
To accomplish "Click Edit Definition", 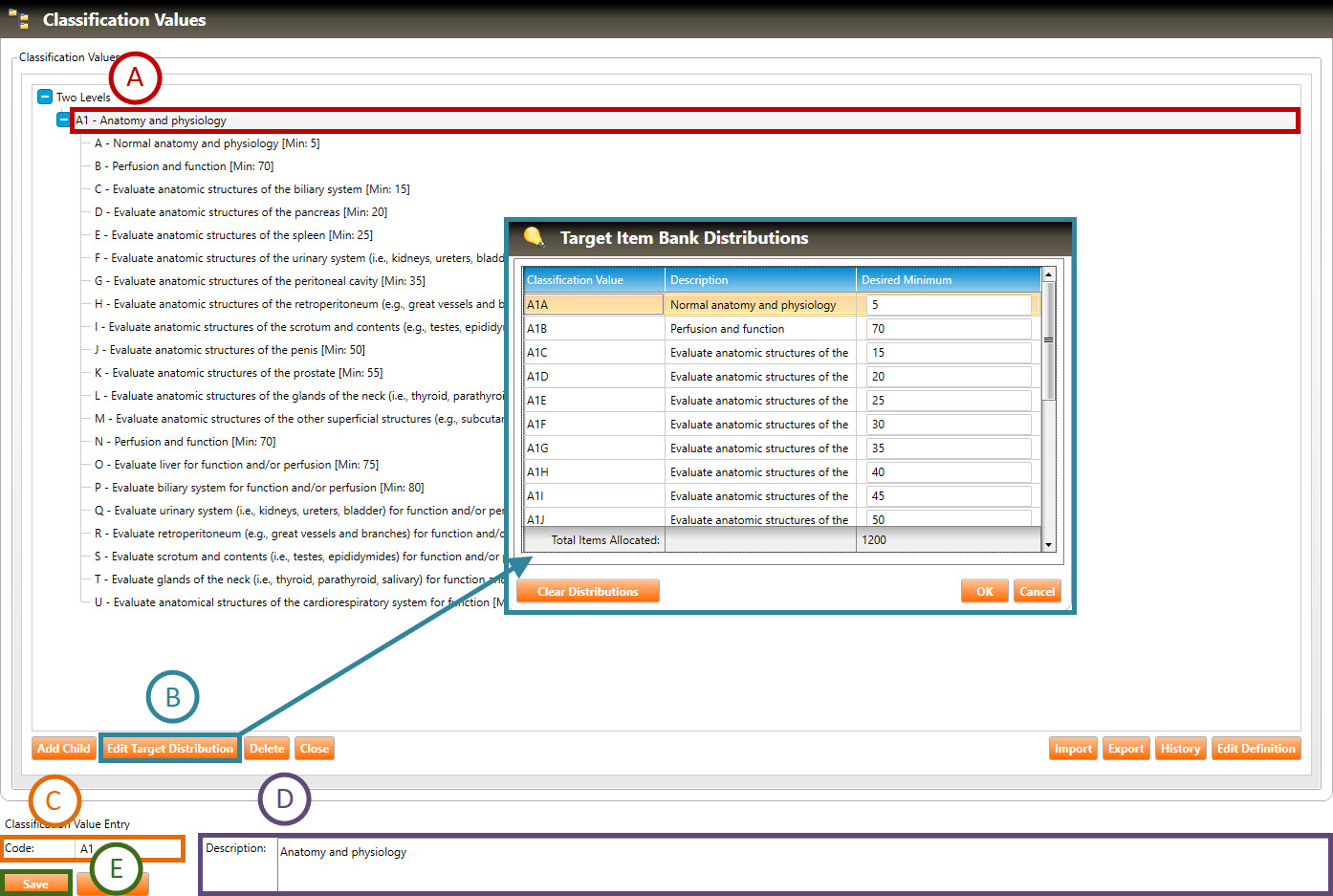I will (1256, 749).
